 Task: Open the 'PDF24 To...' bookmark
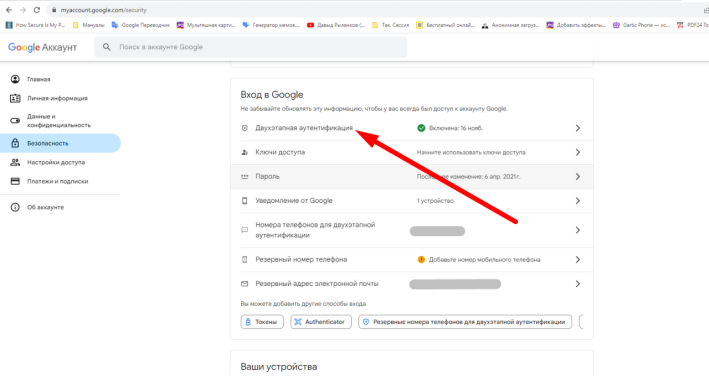(692, 25)
